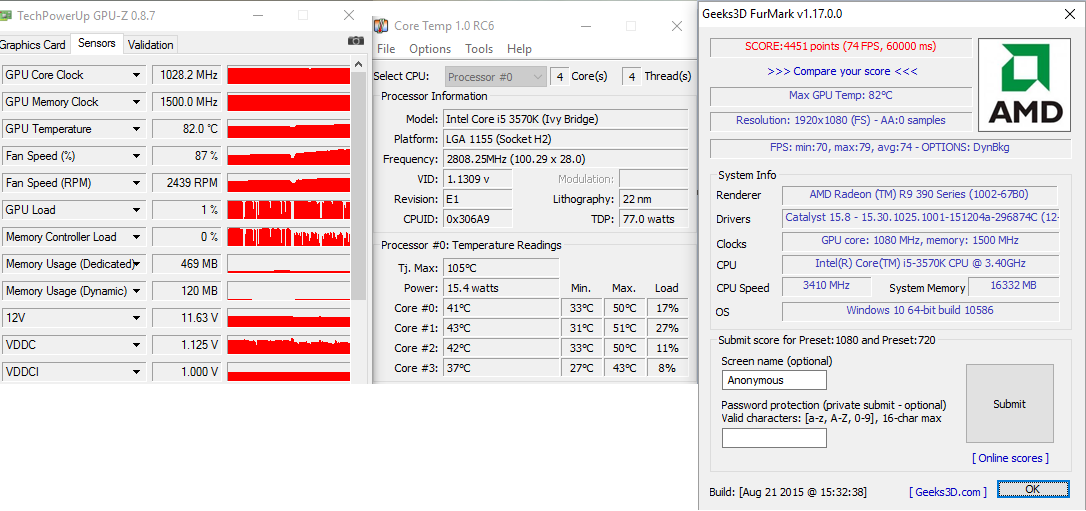Click the GPU Load history graph
Viewport: 1086px width, 511px height.
(289, 210)
